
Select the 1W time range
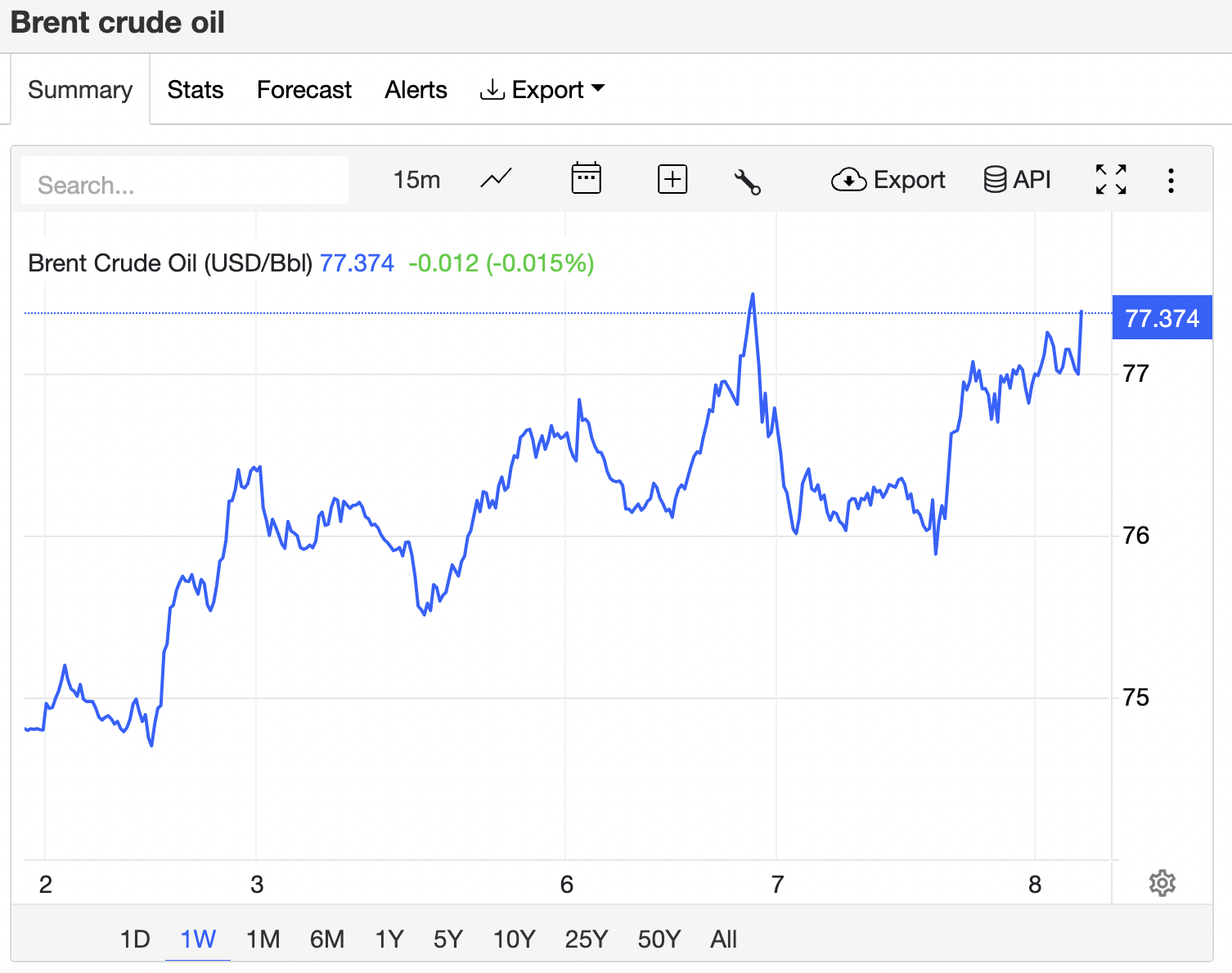click(198, 939)
